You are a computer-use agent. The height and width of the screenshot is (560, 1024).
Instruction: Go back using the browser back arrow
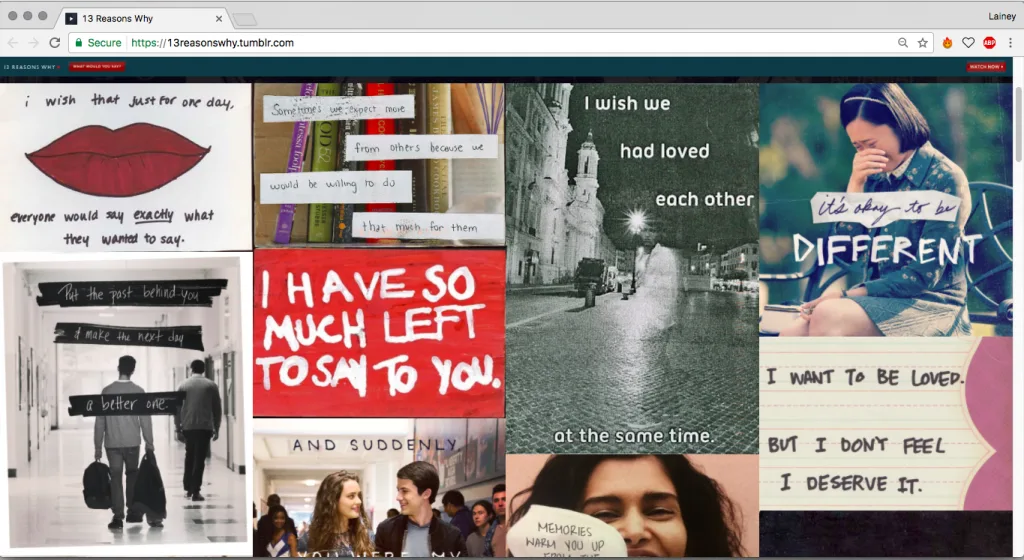13,43
